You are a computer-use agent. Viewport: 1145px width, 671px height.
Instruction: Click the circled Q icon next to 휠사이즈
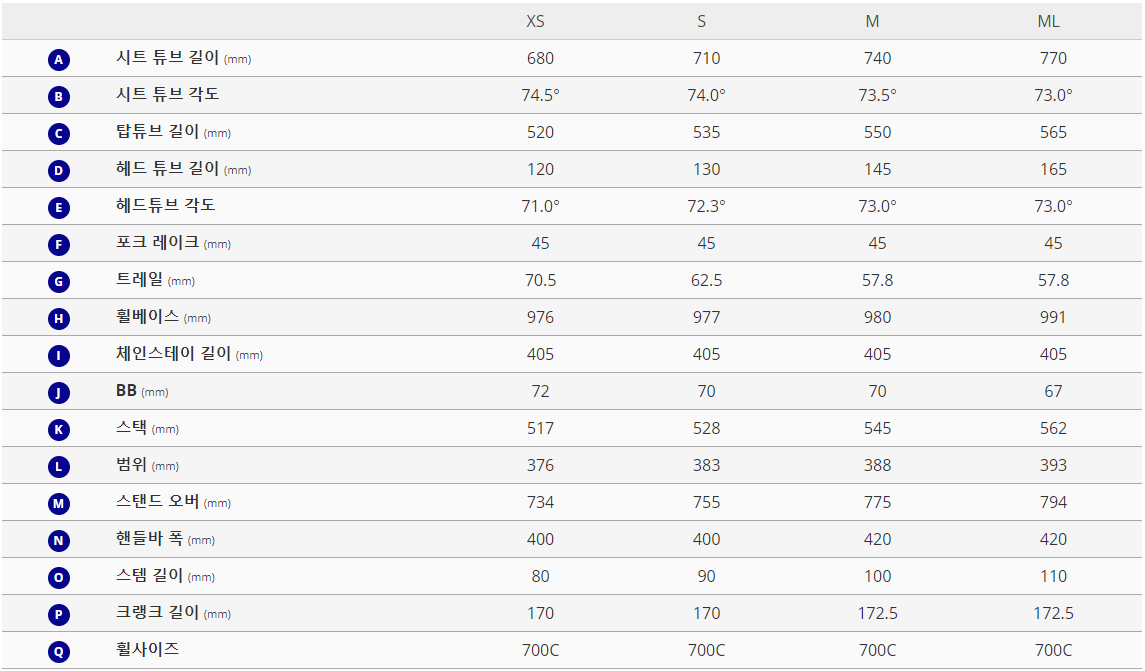point(59,652)
